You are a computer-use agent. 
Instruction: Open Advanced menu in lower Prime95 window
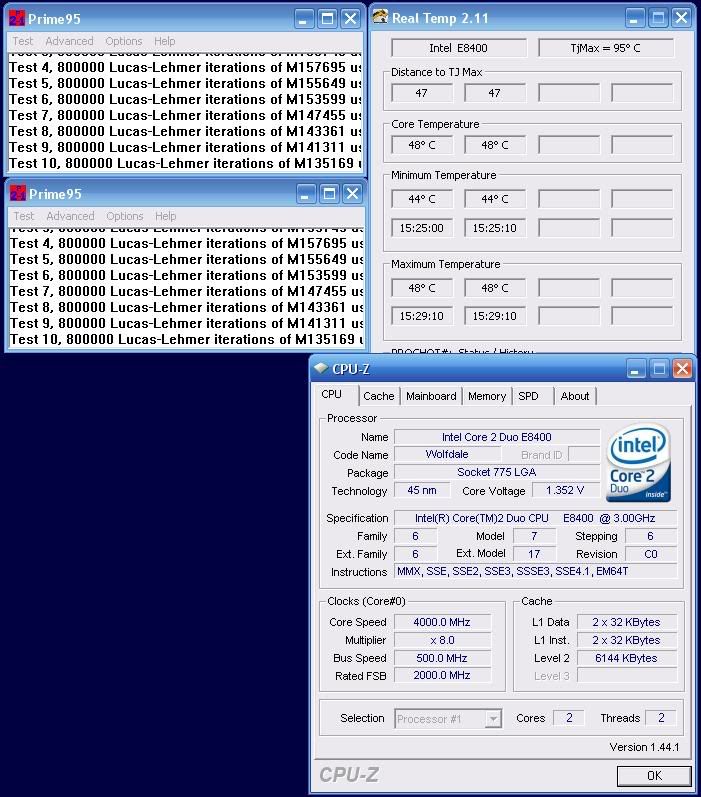click(x=70, y=216)
